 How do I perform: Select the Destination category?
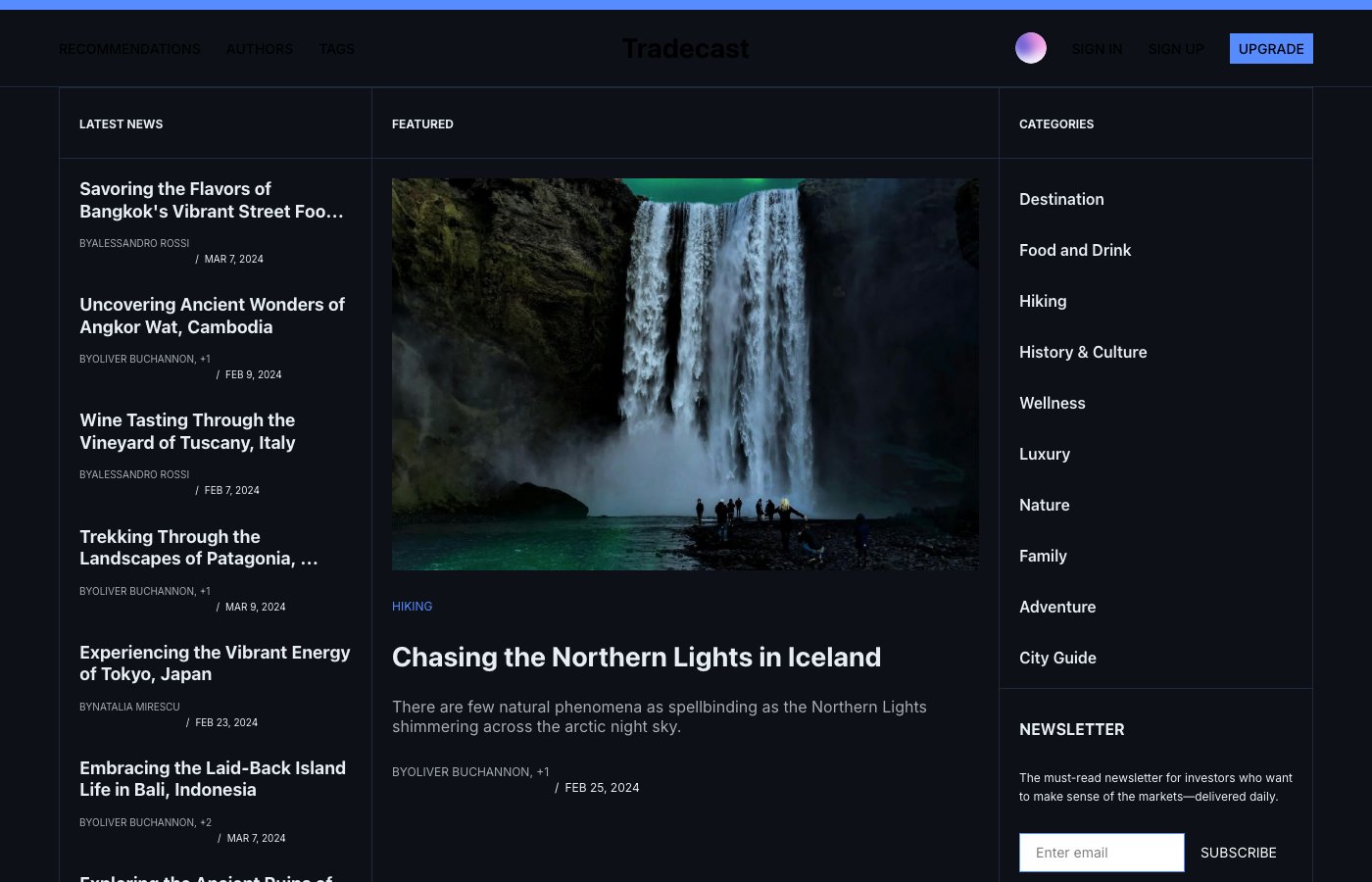(1061, 199)
